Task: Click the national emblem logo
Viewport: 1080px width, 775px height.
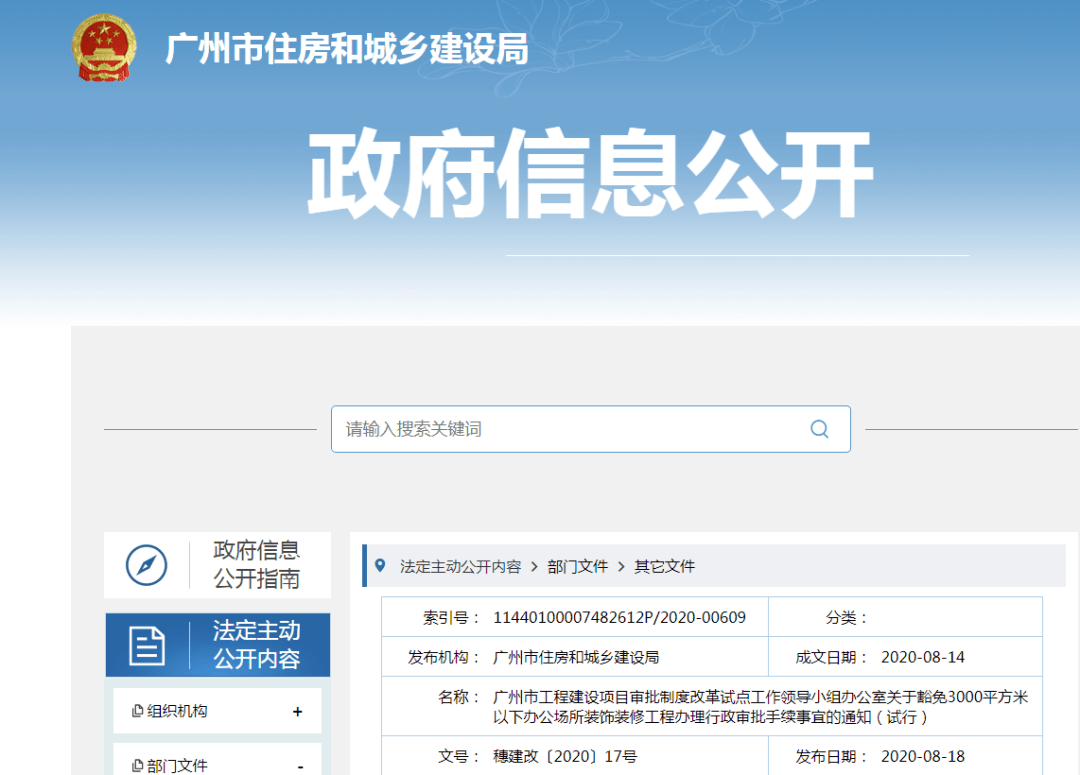Action: click(104, 48)
